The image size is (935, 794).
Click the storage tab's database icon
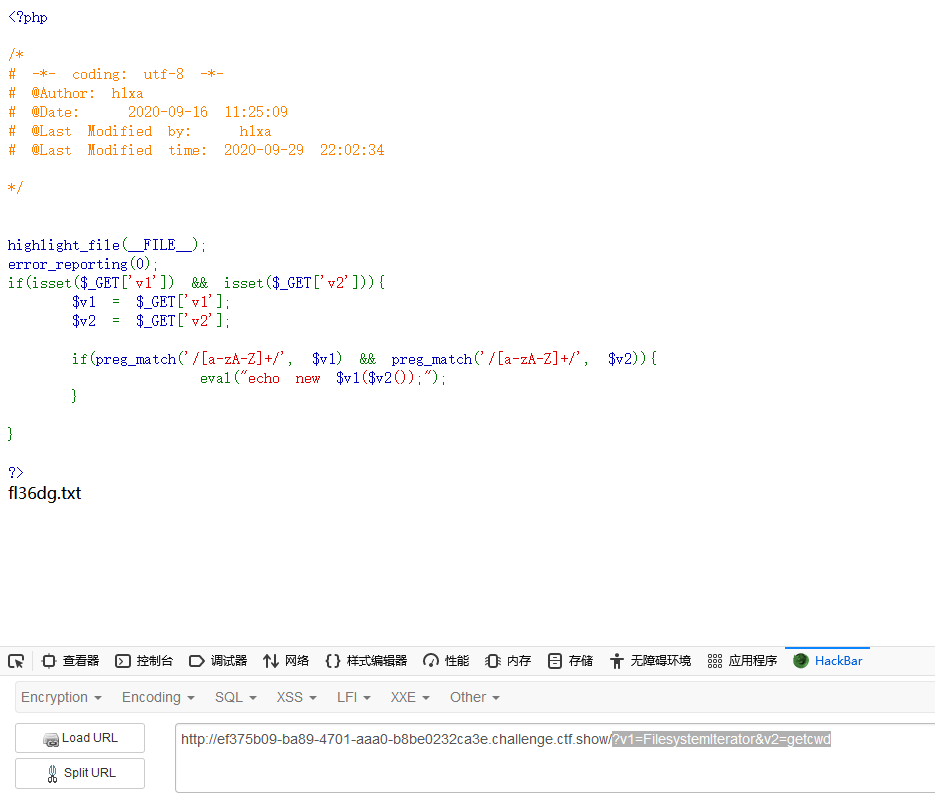555,660
